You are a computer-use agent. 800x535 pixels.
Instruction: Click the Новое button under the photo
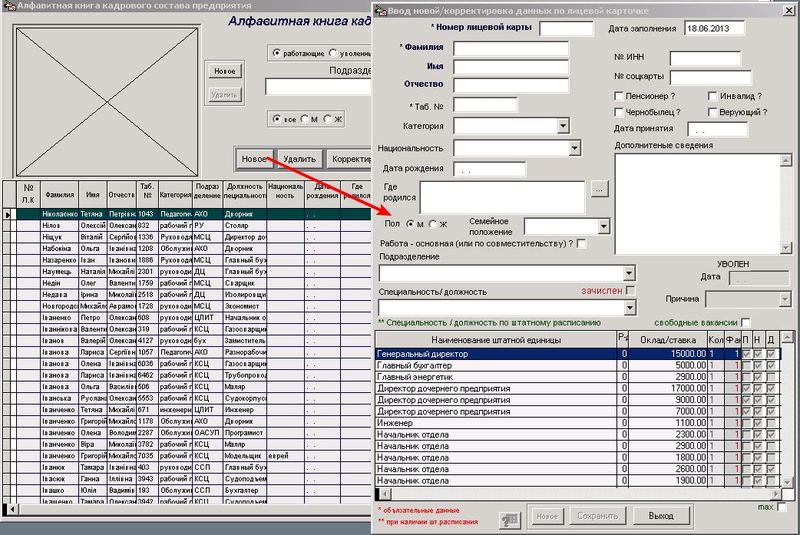(225, 72)
